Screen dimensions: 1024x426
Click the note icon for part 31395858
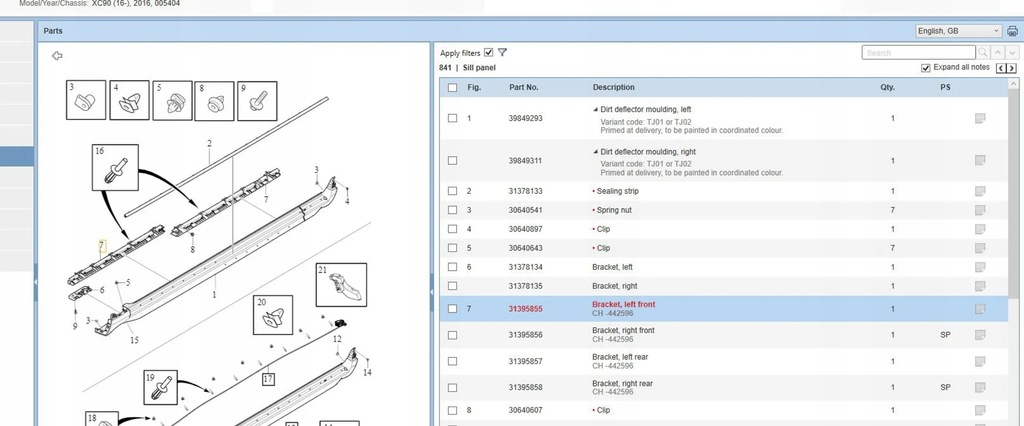(x=980, y=387)
